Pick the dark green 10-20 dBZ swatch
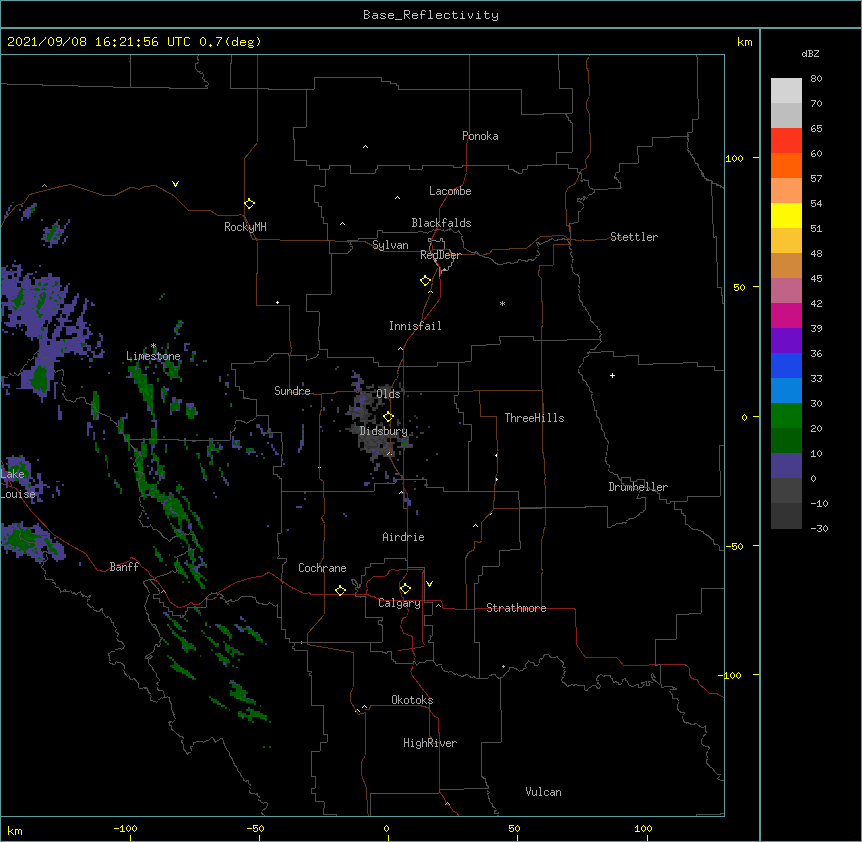 (x=786, y=441)
